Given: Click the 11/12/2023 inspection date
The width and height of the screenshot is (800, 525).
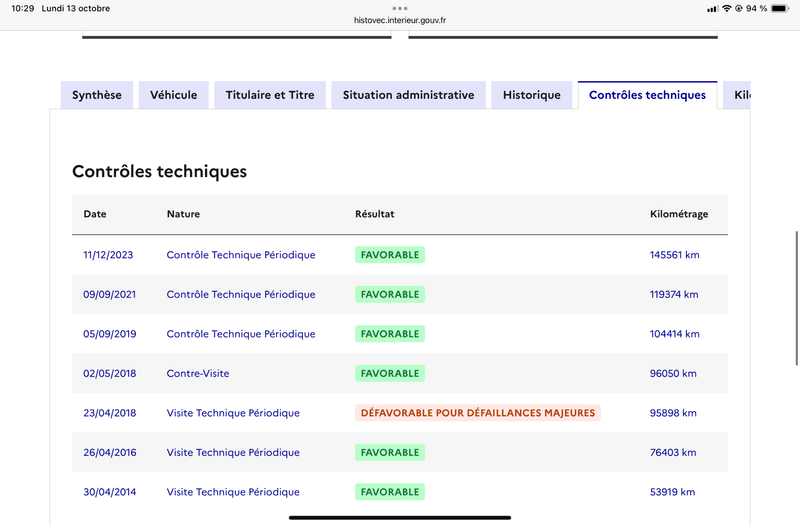Looking at the screenshot, I should coord(108,255).
